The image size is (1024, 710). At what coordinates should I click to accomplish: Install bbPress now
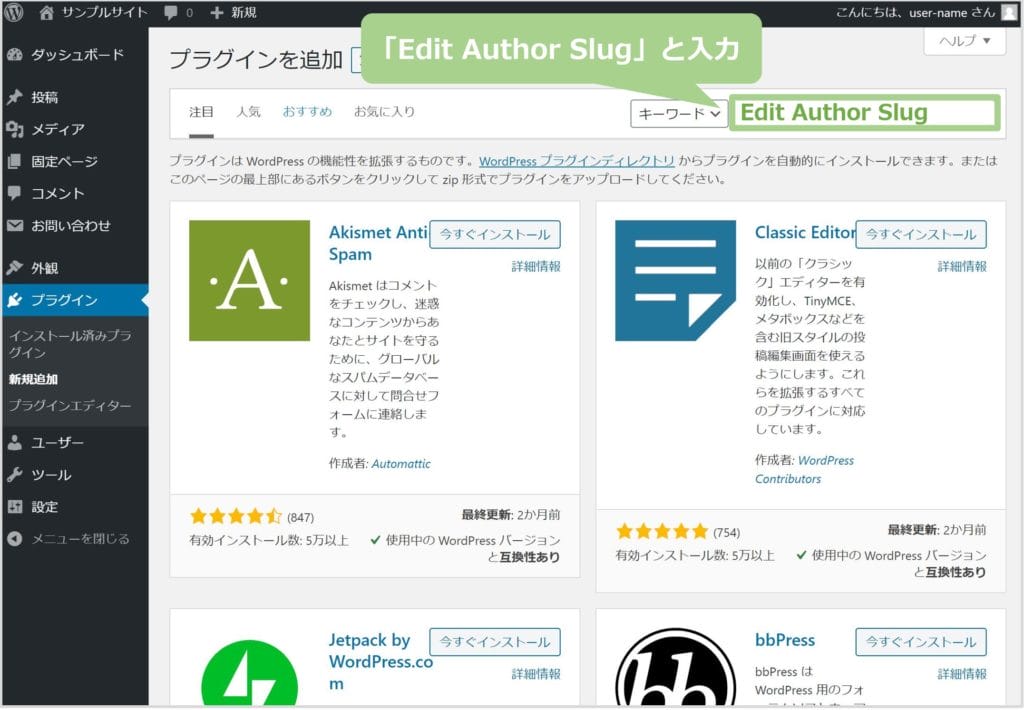[921, 642]
